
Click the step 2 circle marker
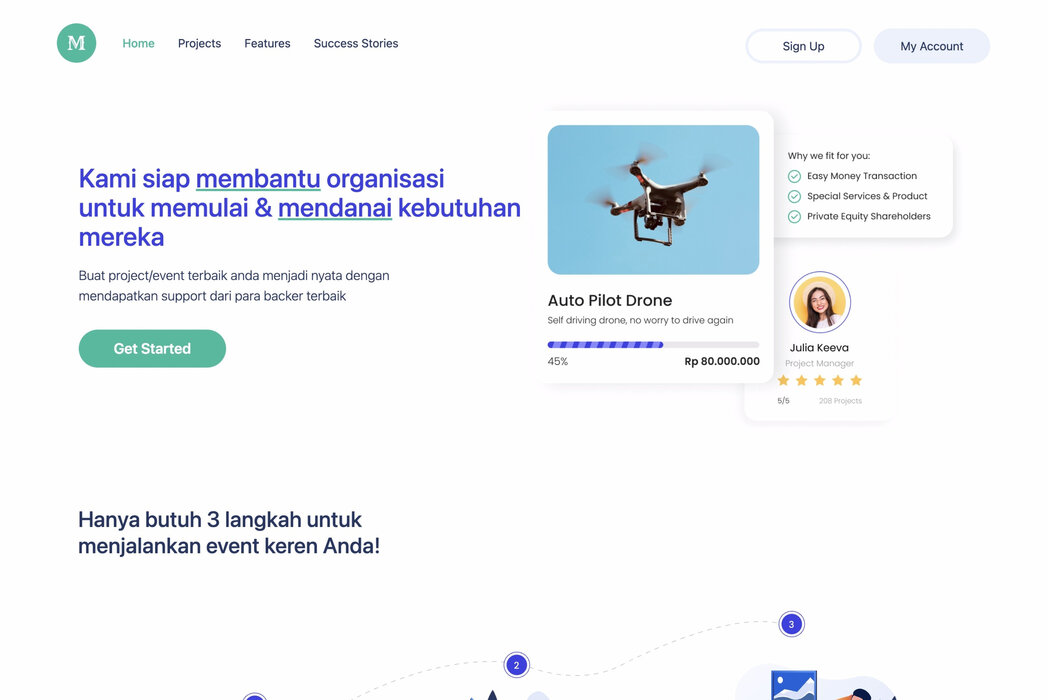(x=516, y=665)
